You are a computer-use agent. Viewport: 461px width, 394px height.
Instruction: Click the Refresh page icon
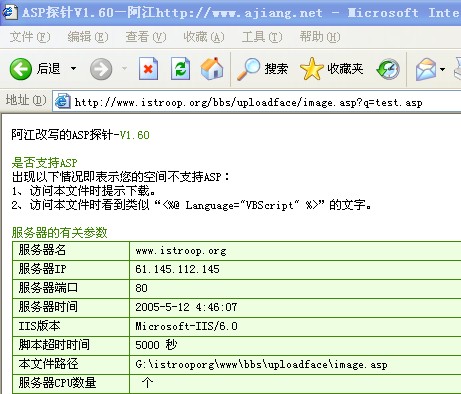(x=180, y=69)
